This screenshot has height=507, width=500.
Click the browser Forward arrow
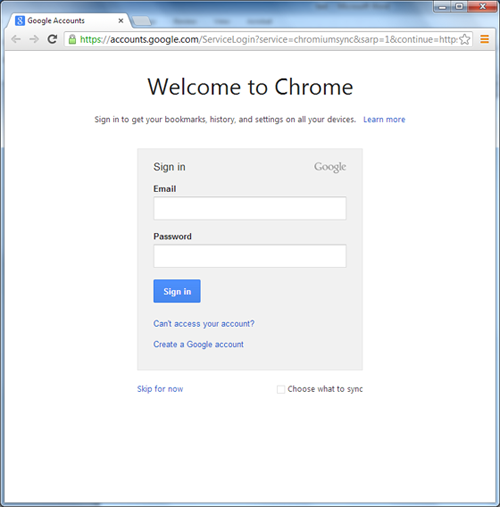pos(34,39)
